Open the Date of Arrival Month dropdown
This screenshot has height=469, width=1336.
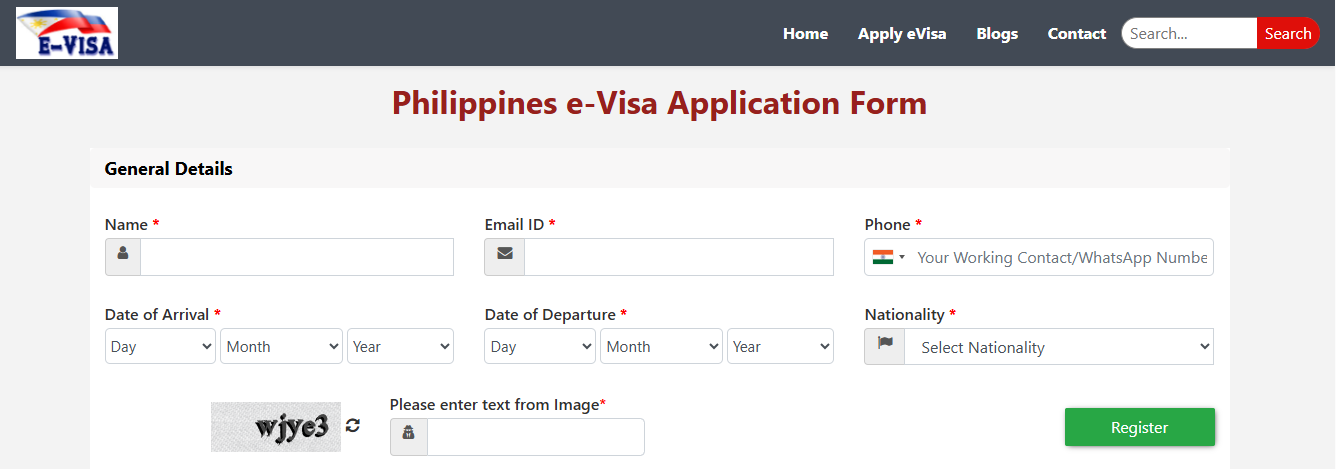click(x=281, y=347)
